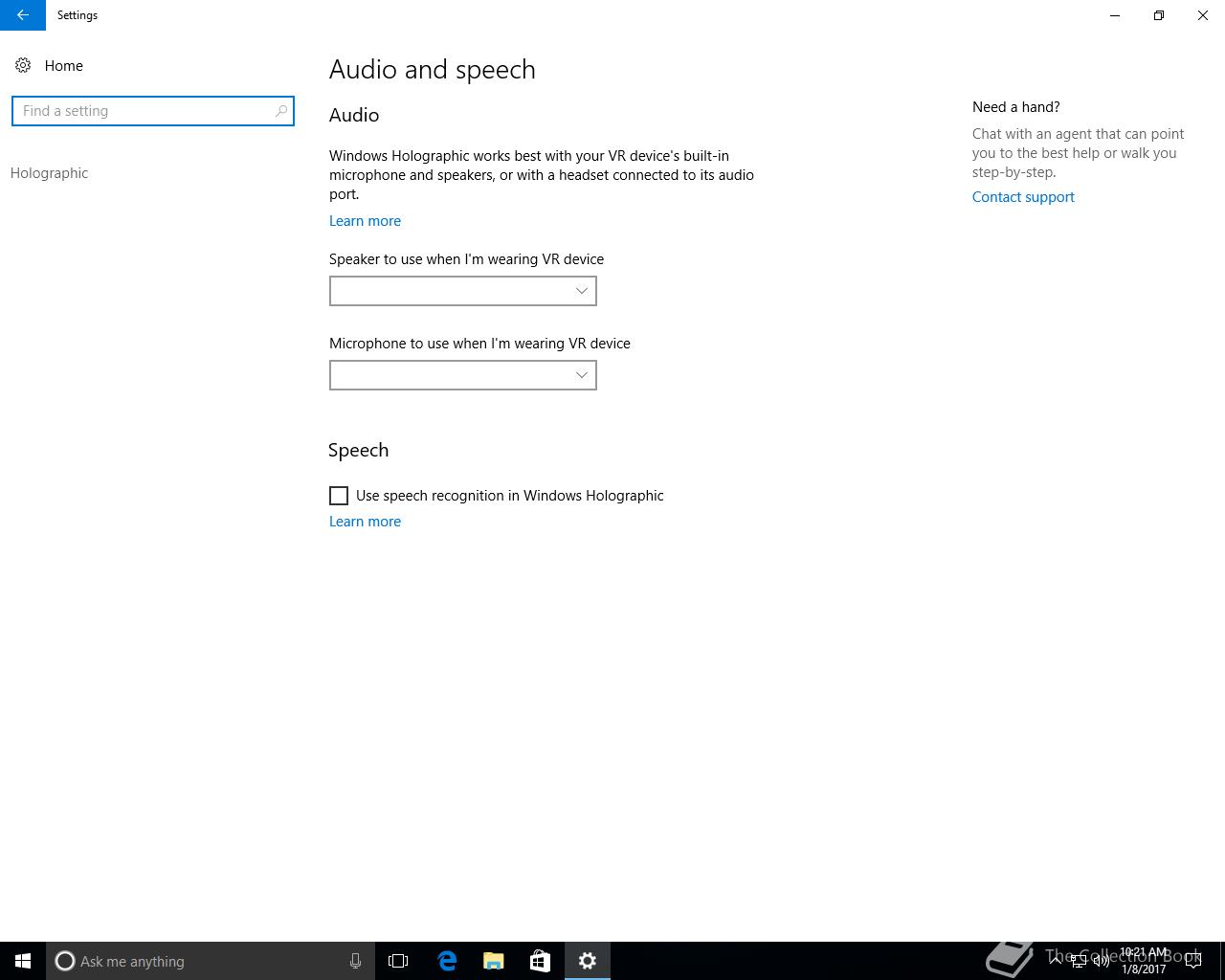Enable speech recognition in Windows Holographic
The height and width of the screenshot is (980, 1225).
click(339, 496)
